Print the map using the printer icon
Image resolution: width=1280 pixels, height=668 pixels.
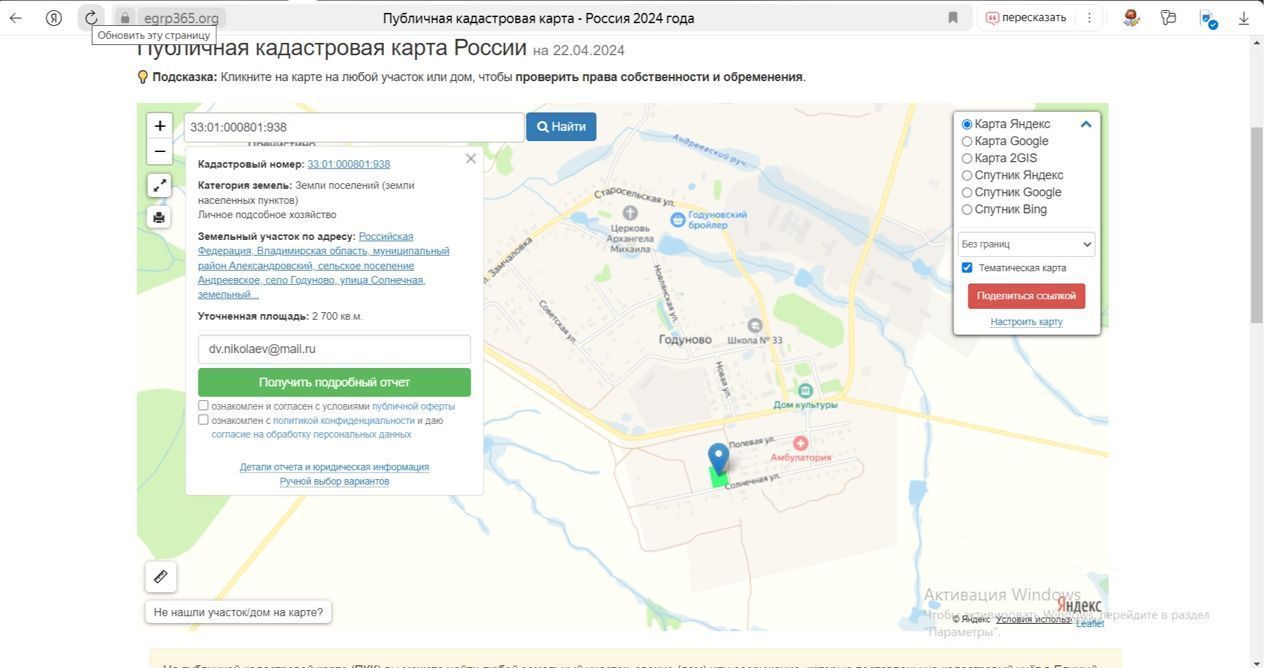(x=159, y=217)
